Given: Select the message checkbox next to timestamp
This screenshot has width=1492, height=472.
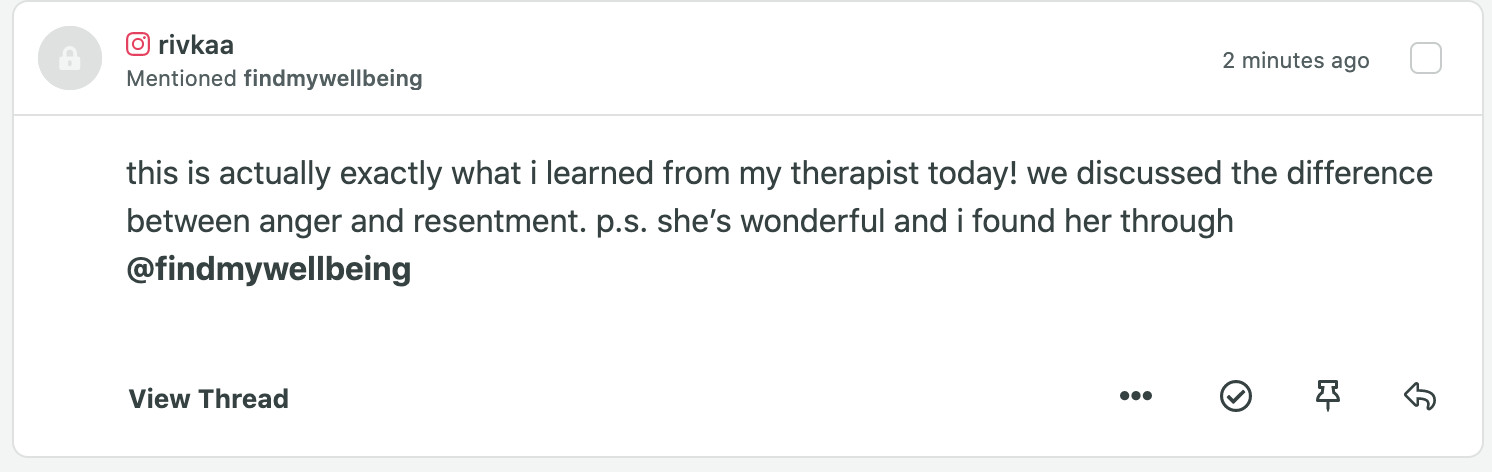Looking at the screenshot, I should coord(1425,60).
